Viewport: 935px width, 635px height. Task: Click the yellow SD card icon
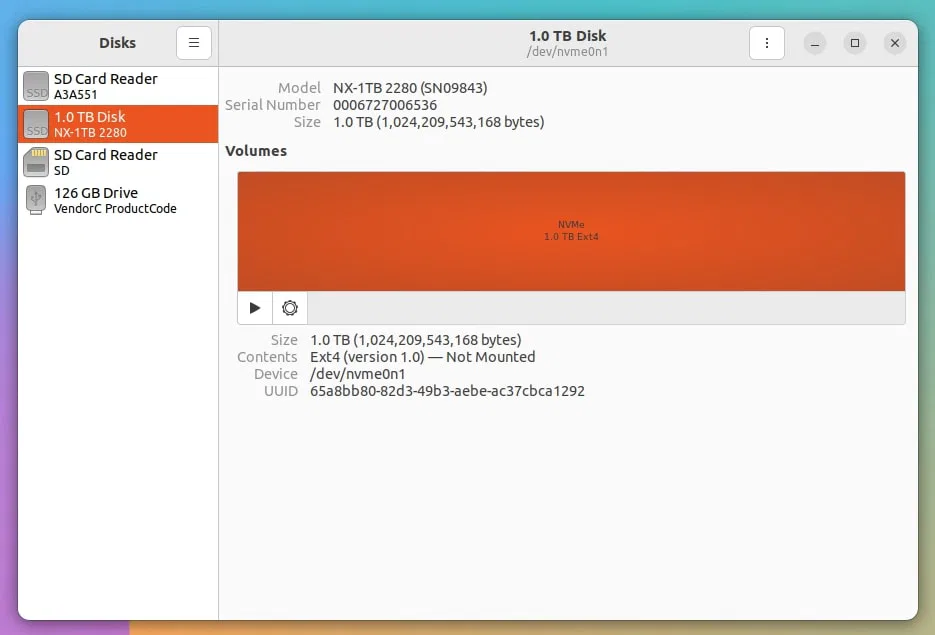[36, 162]
